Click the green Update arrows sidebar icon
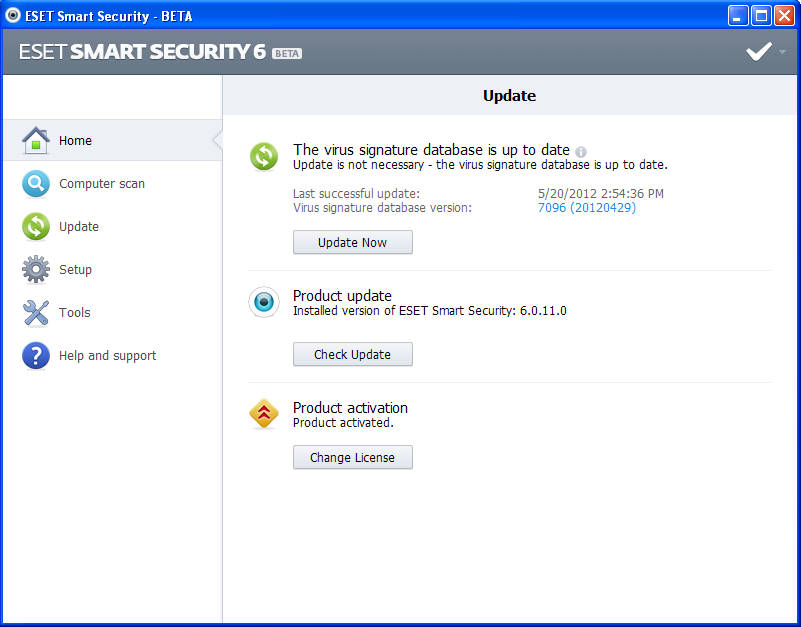 (x=36, y=227)
